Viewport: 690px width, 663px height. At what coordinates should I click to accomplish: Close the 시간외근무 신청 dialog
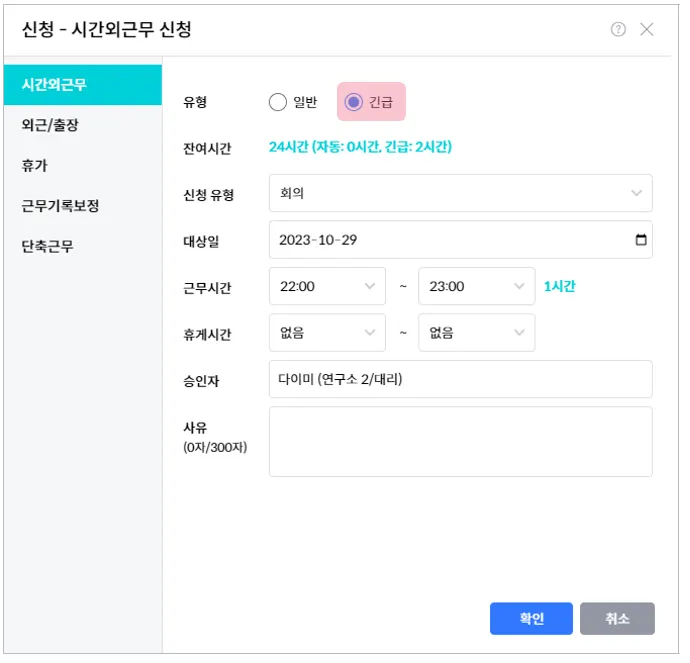(647, 29)
